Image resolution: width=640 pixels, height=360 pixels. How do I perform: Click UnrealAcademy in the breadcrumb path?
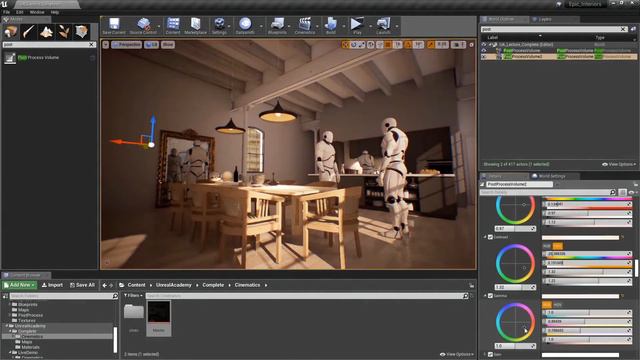173,285
